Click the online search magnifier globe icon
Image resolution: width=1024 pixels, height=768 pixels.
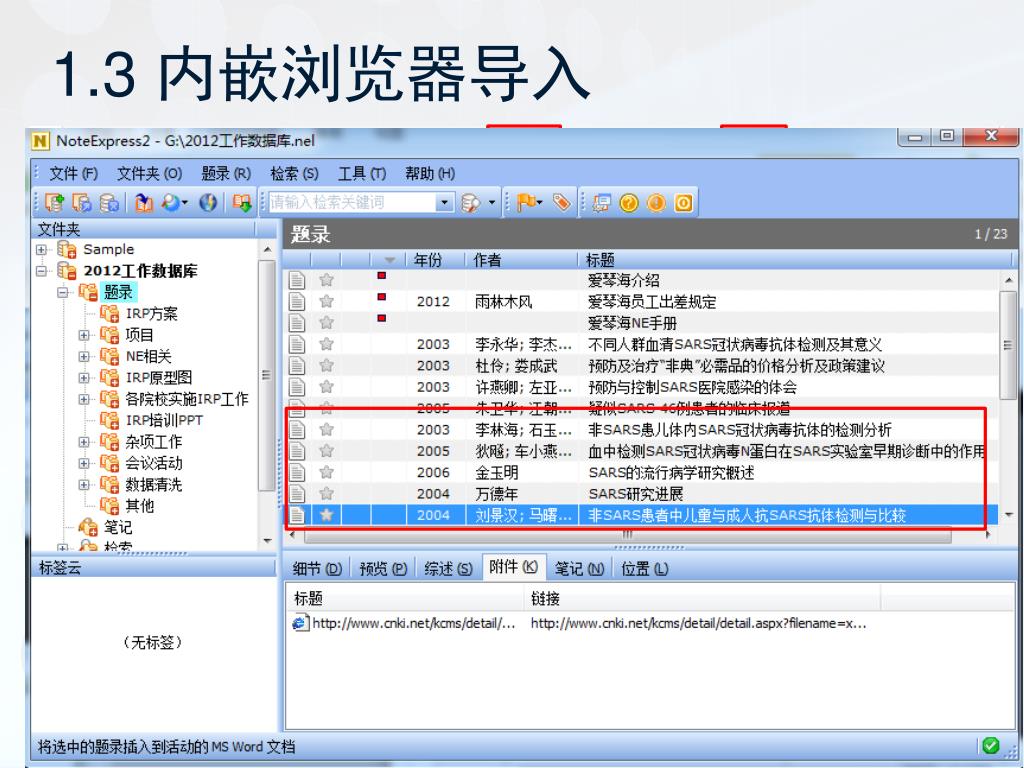[x=171, y=203]
